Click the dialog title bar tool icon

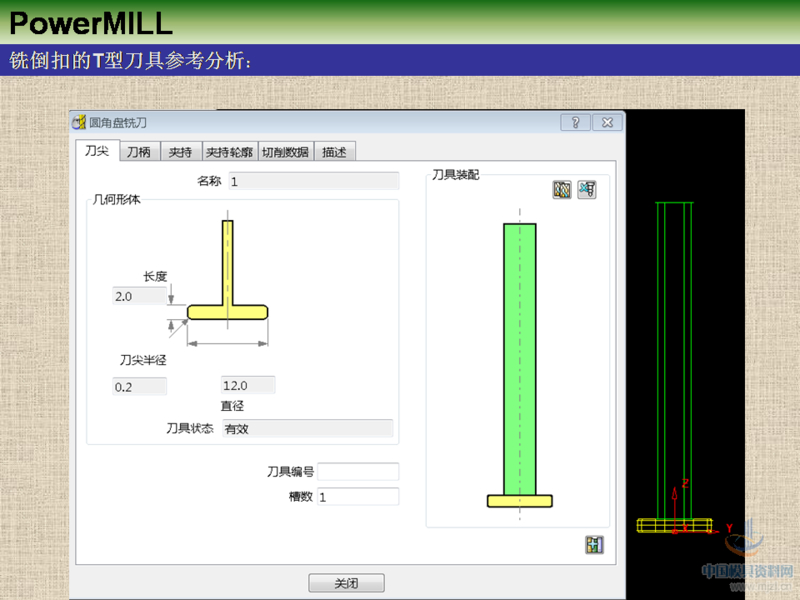tap(79, 122)
